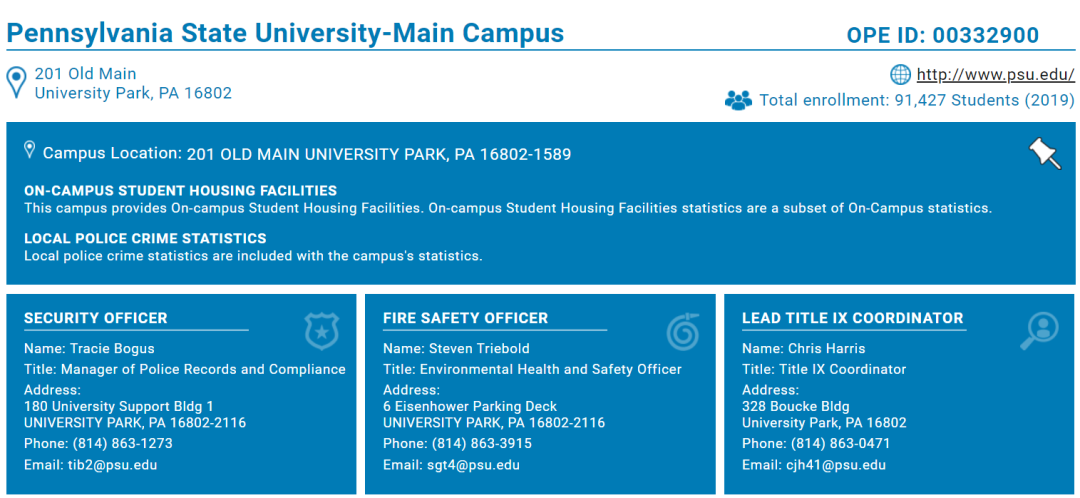This screenshot has width=1080, height=498.
Task: Select the Pennsylvania State University-Main Campus title
Action: 285,33
